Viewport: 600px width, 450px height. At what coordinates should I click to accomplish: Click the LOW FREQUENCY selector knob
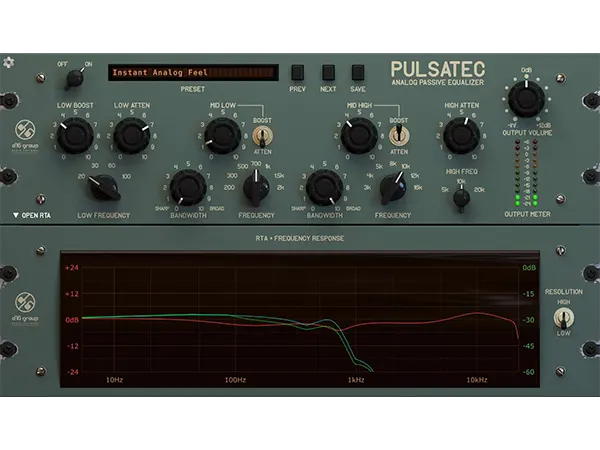[104, 188]
